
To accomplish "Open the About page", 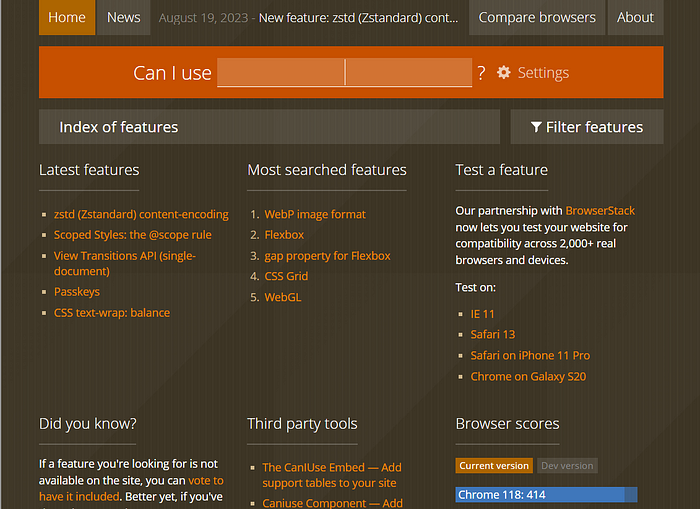I will click(635, 17).
